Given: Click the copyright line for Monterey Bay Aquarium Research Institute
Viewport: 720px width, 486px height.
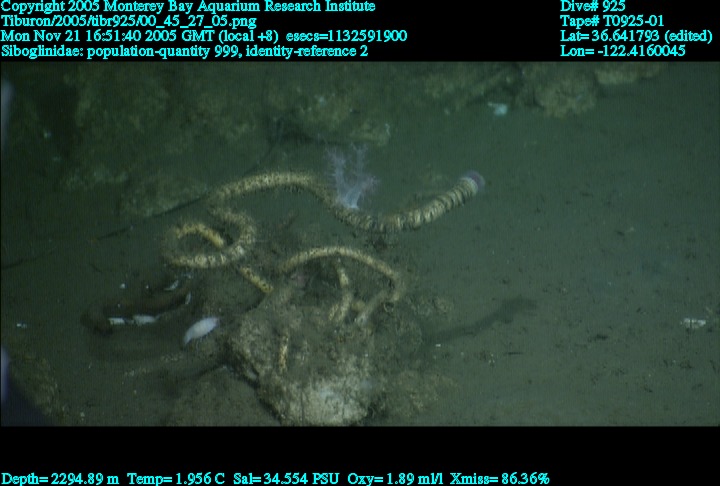Looking at the screenshot, I should point(188,6).
